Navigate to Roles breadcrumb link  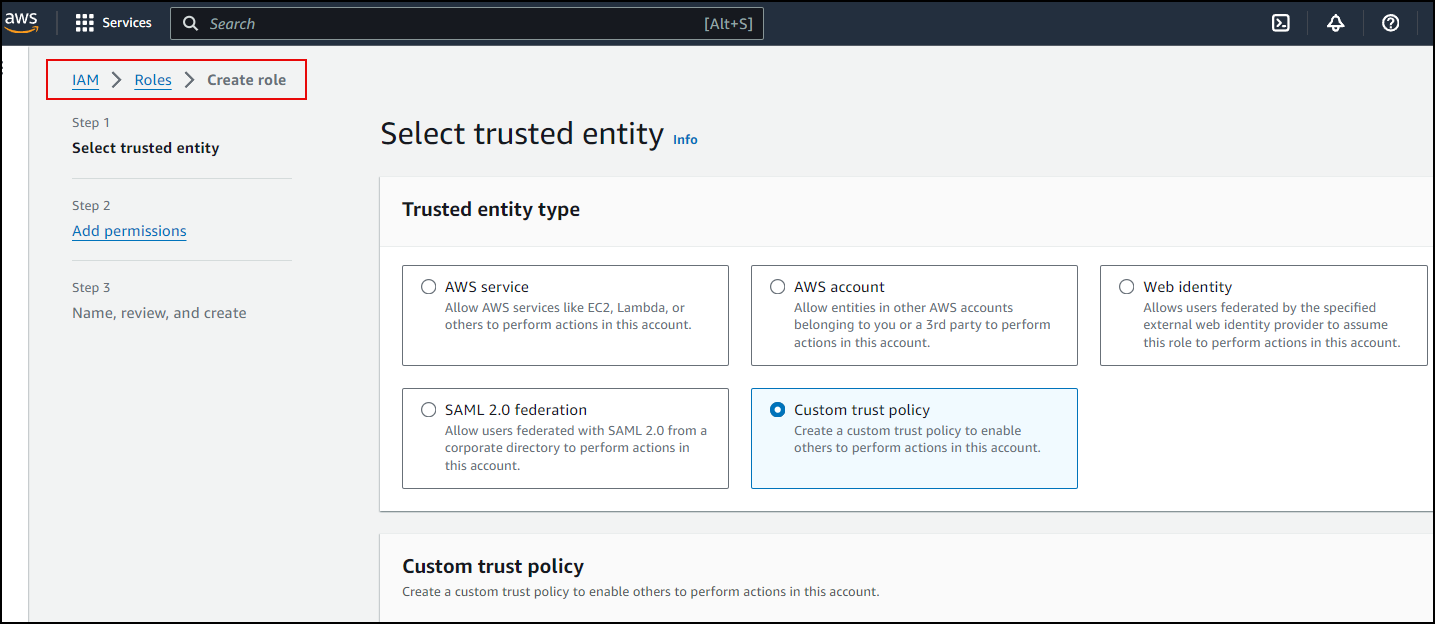[x=153, y=80]
